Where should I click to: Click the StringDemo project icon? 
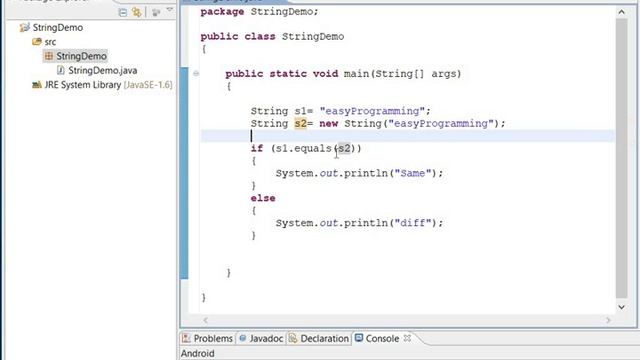coord(24,27)
